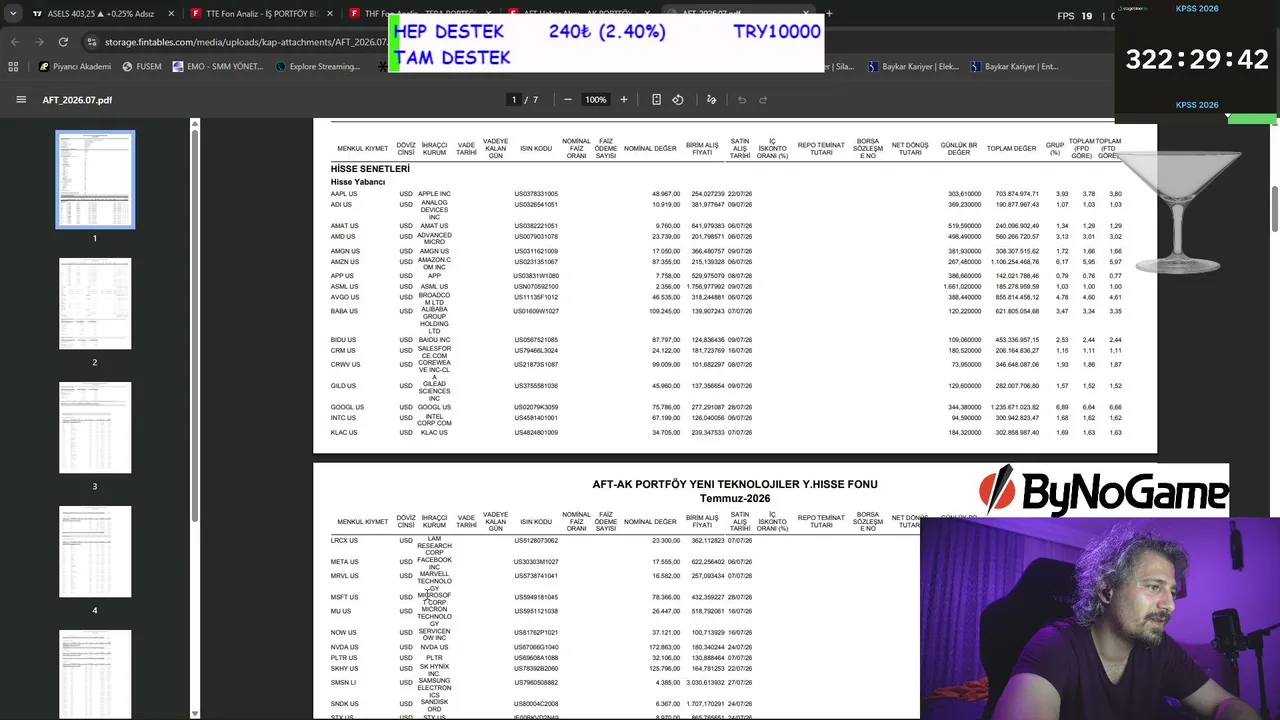
Task: Close the TTE Fon Analiz tab
Action: (x=330, y=14)
